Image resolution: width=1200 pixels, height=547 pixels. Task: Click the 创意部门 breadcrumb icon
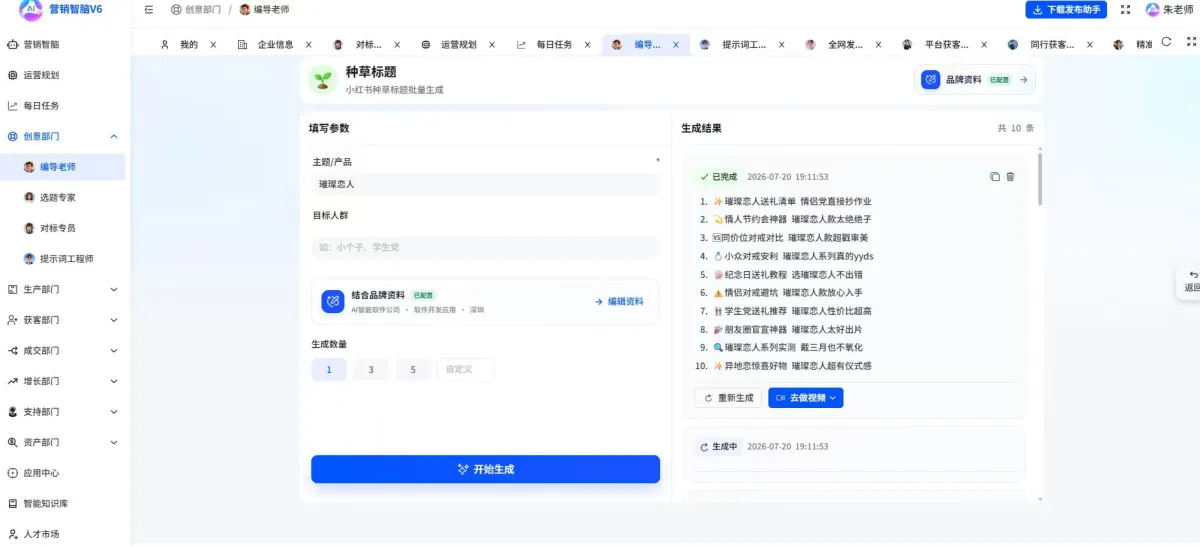point(176,9)
